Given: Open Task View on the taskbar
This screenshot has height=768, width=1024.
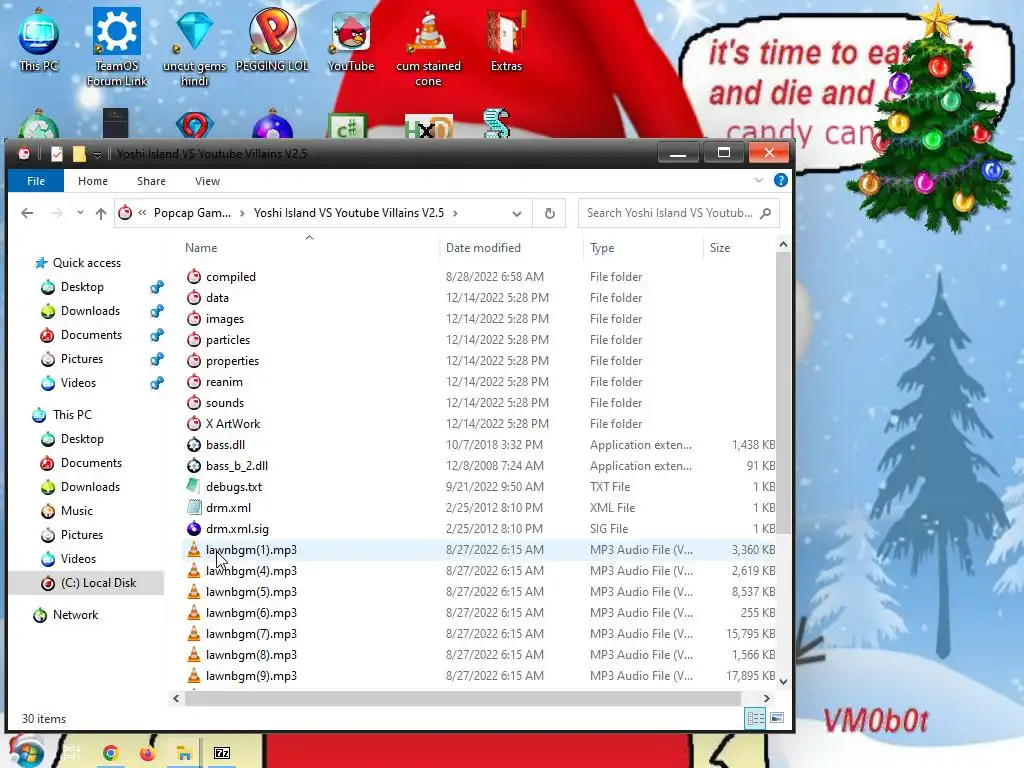Looking at the screenshot, I should 71,753.
